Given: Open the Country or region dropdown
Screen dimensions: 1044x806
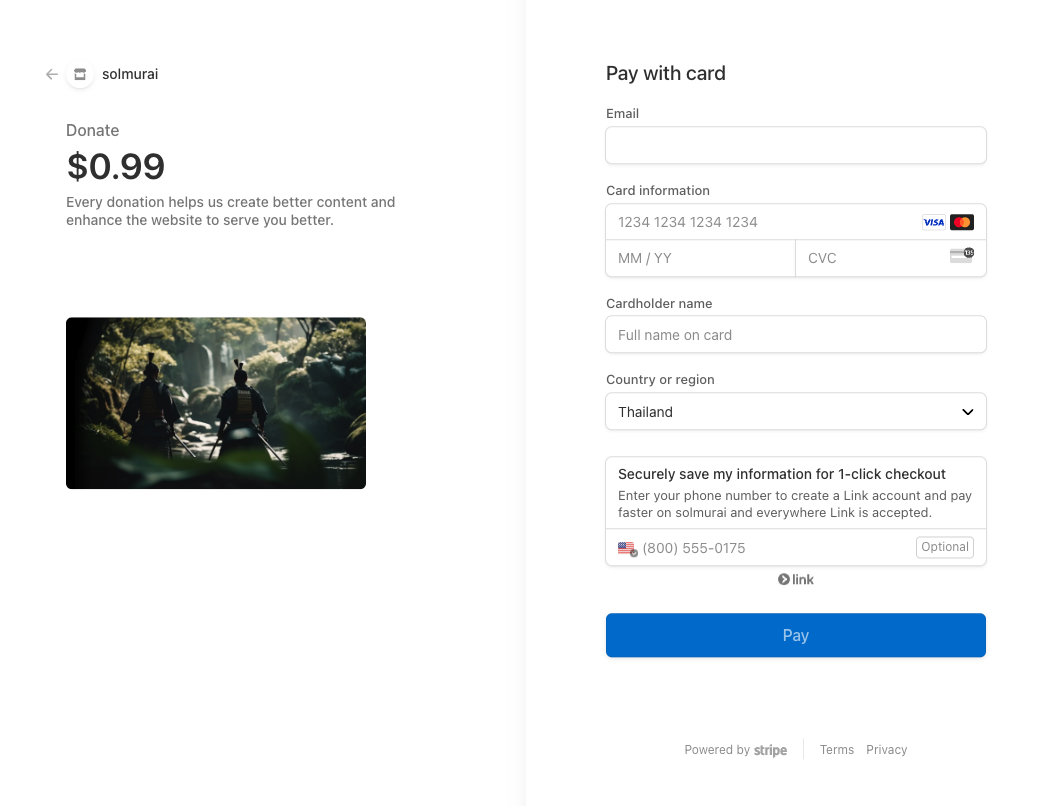Looking at the screenshot, I should pos(795,412).
